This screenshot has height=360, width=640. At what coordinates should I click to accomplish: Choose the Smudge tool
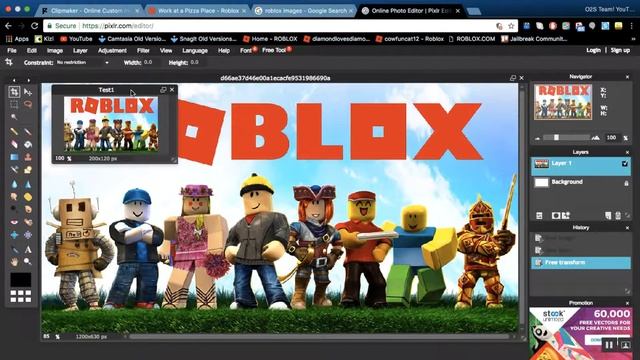coord(14,197)
